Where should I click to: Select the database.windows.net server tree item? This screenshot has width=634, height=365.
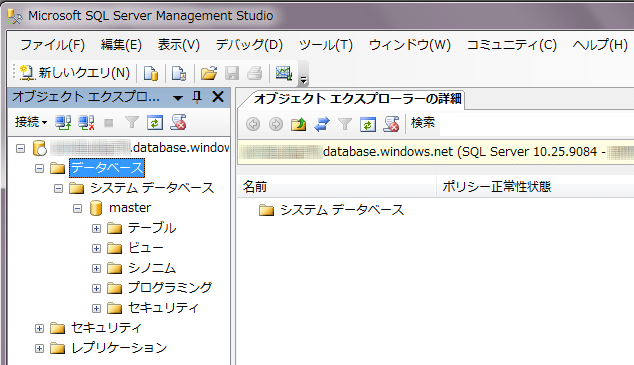[139, 148]
